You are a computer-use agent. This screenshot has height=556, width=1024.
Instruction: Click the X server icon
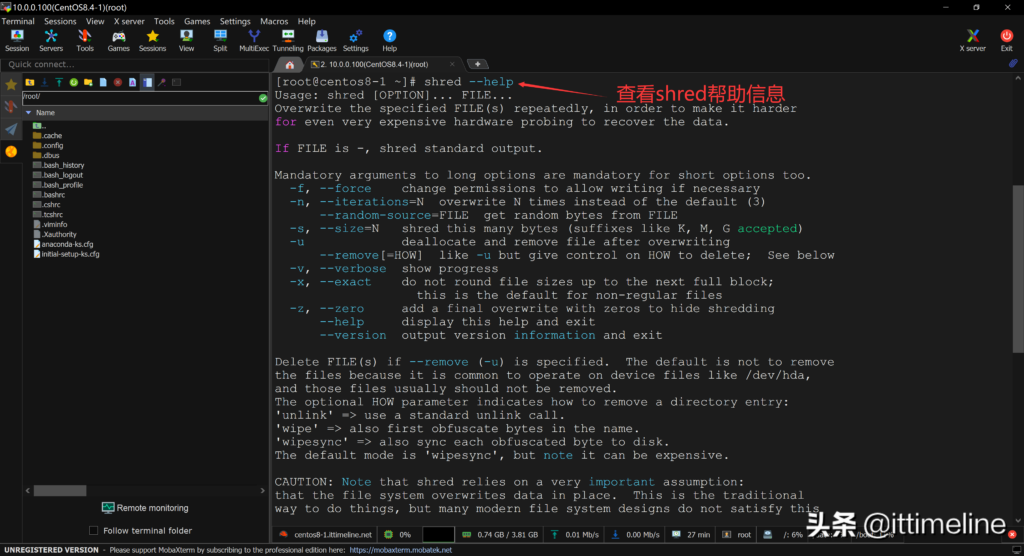pos(972,37)
